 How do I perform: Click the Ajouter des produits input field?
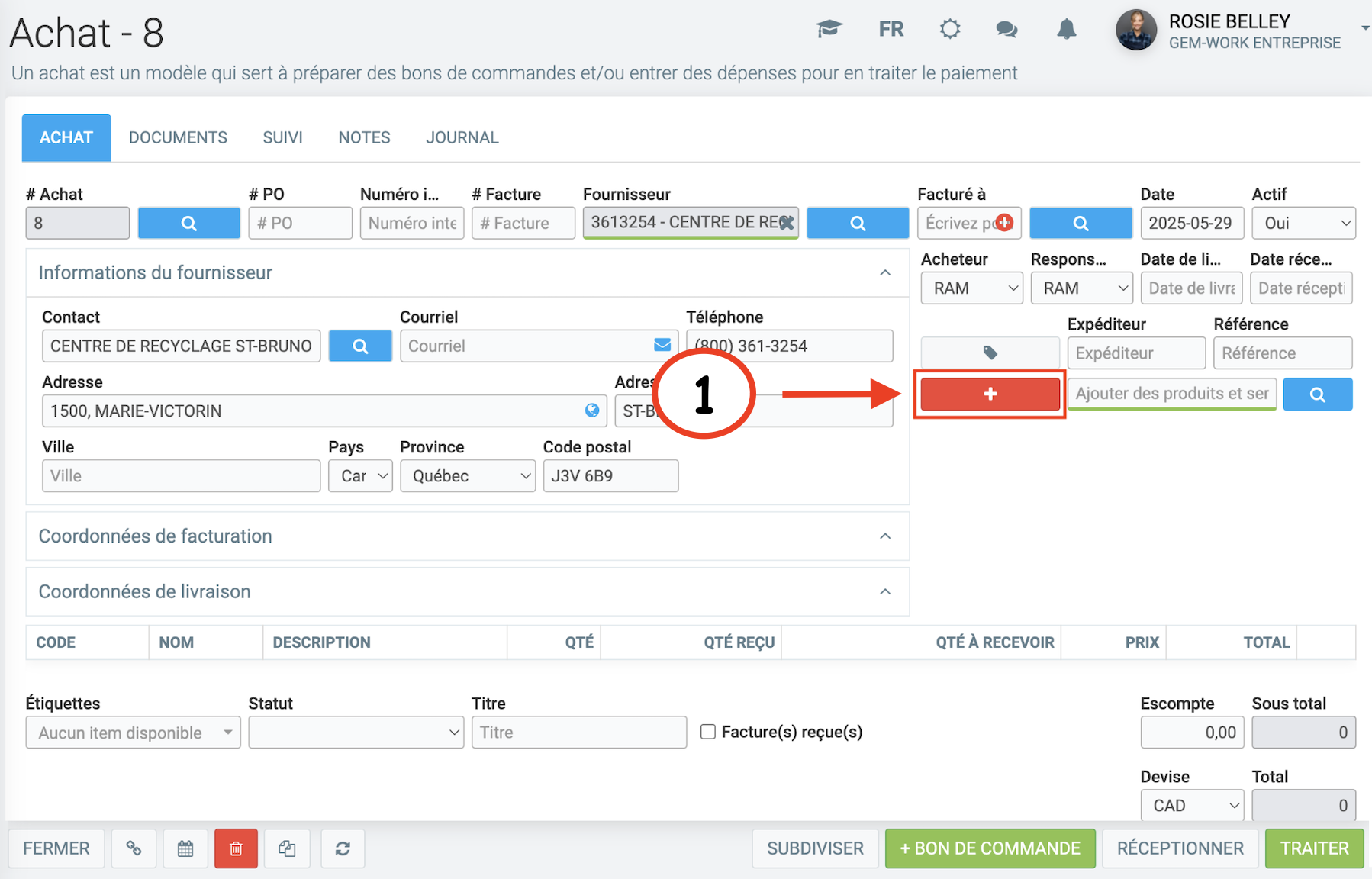(x=1171, y=394)
